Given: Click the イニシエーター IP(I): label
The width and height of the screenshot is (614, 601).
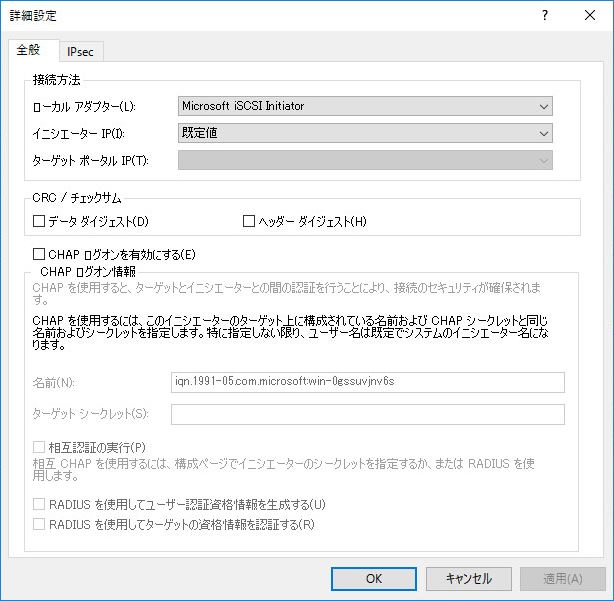Looking at the screenshot, I should [79, 134].
